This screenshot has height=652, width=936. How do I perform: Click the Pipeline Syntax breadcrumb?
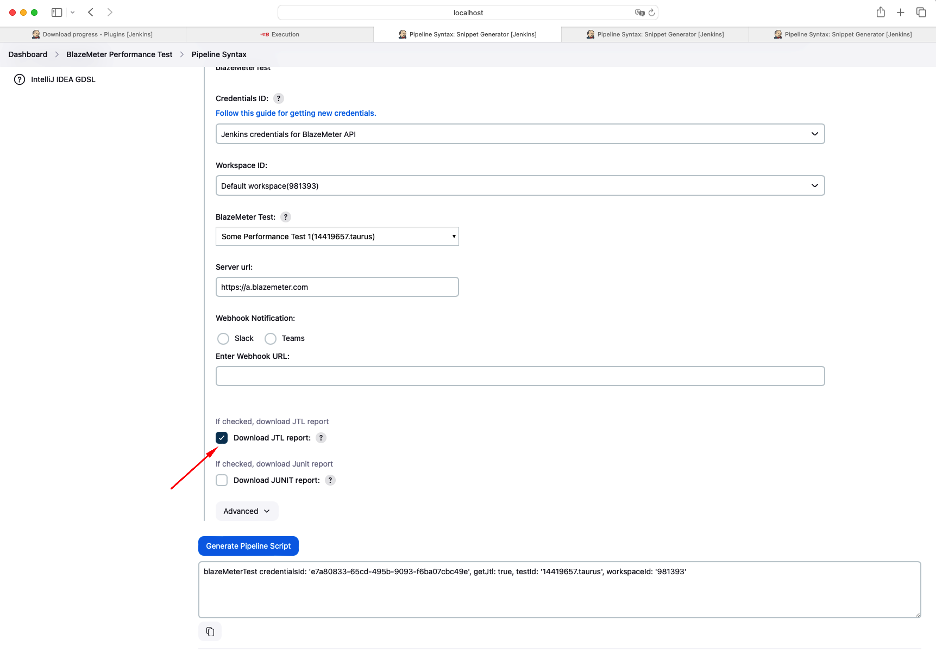(x=219, y=54)
